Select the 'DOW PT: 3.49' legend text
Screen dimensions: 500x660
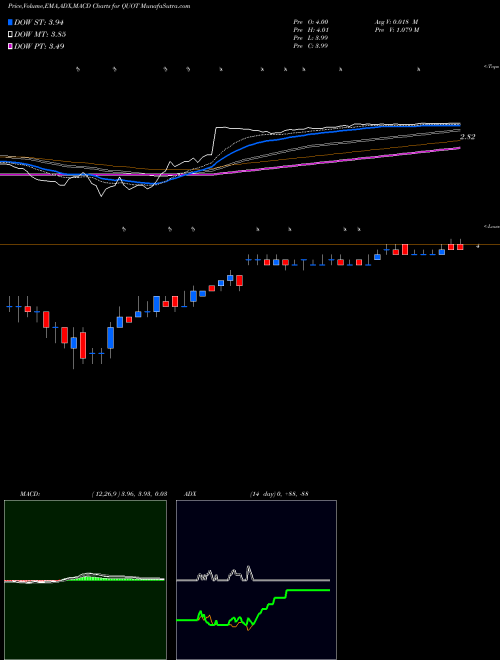(39, 46)
